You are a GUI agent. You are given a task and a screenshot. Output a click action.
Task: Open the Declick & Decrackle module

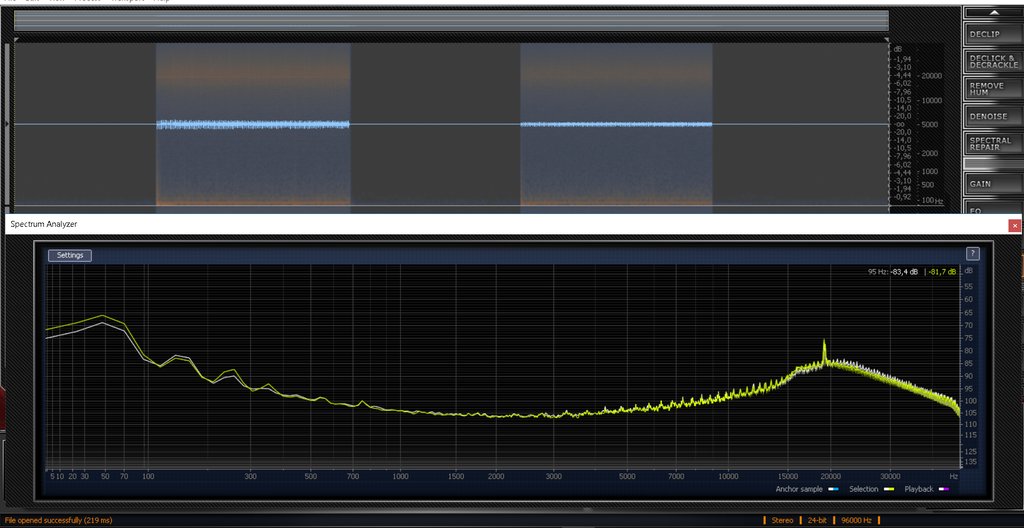tap(992, 62)
